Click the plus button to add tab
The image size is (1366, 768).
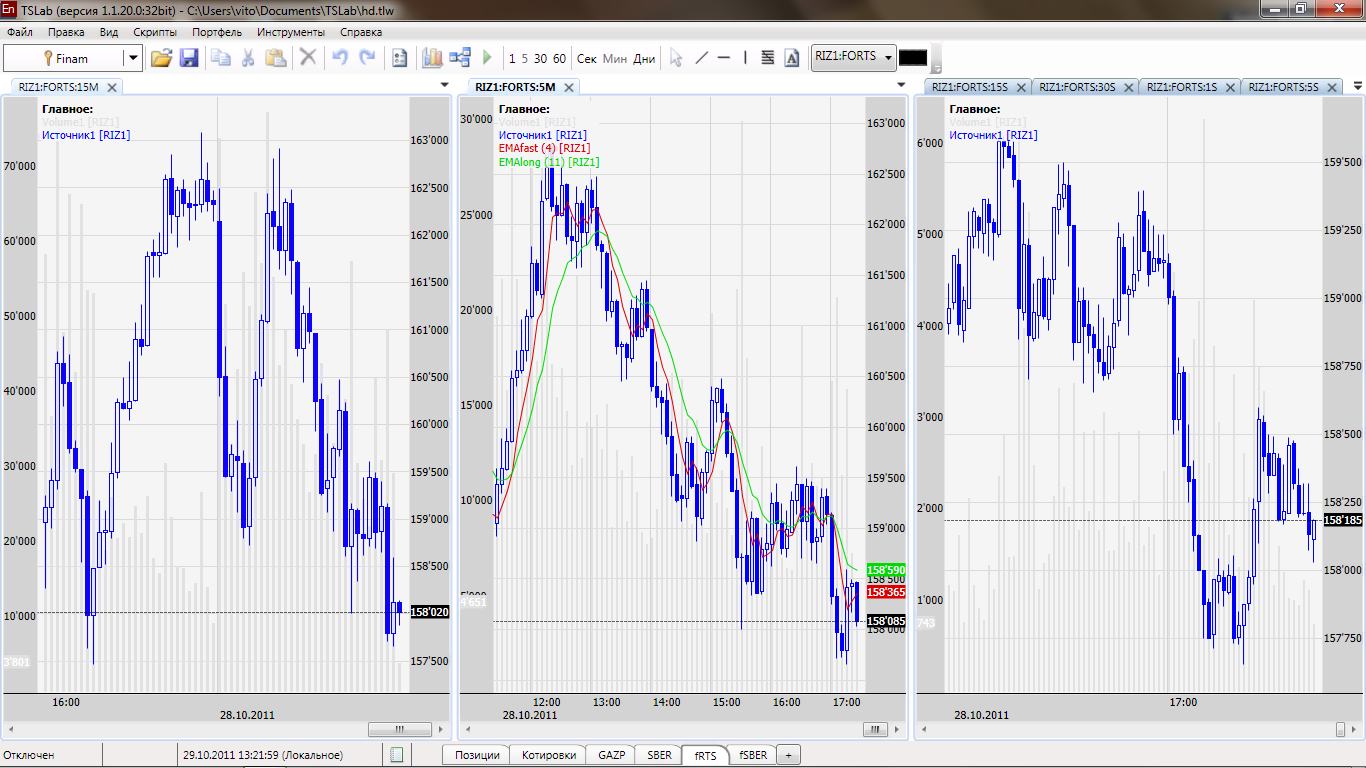click(788, 755)
